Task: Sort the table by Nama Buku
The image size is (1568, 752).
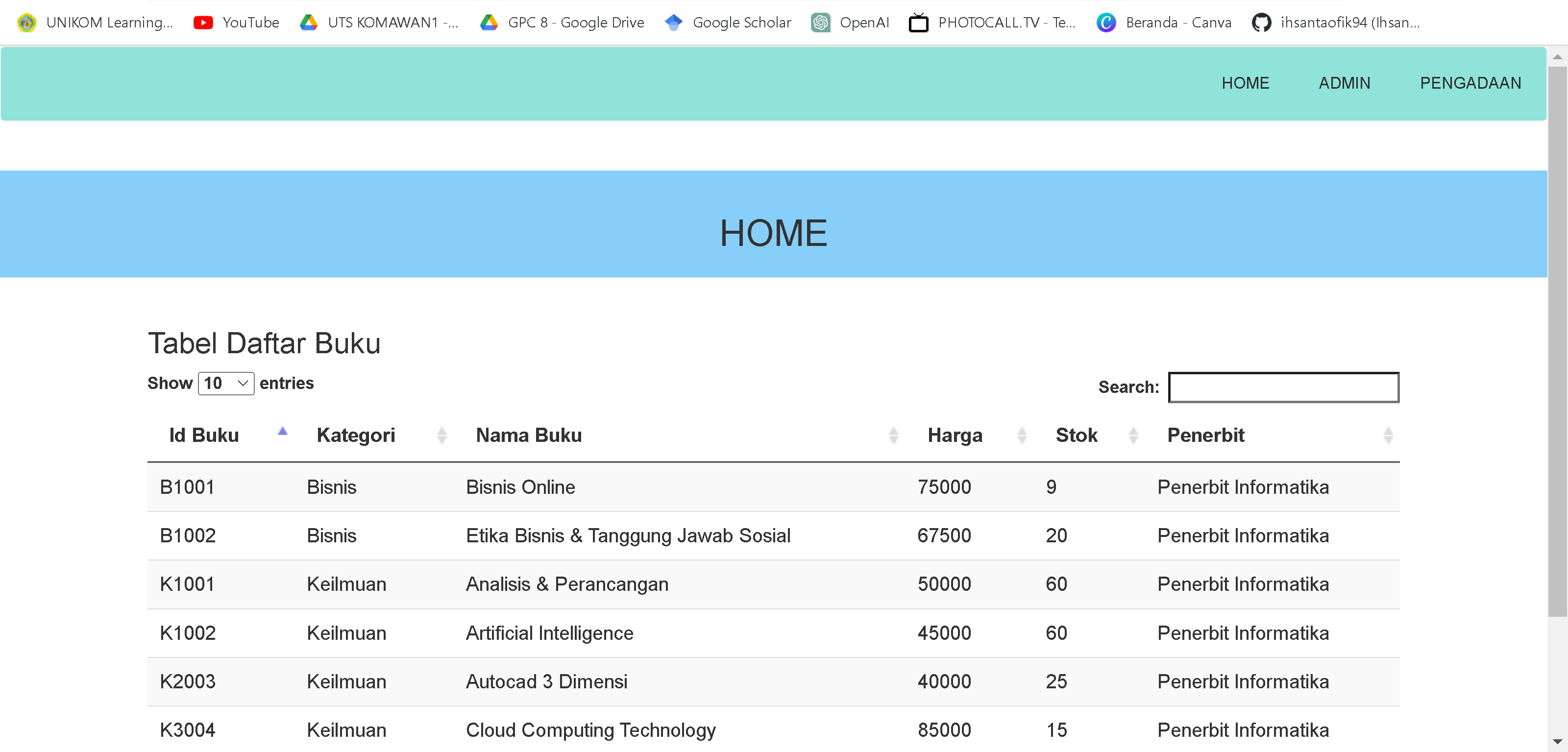Action: pyautogui.click(x=528, y=436)
